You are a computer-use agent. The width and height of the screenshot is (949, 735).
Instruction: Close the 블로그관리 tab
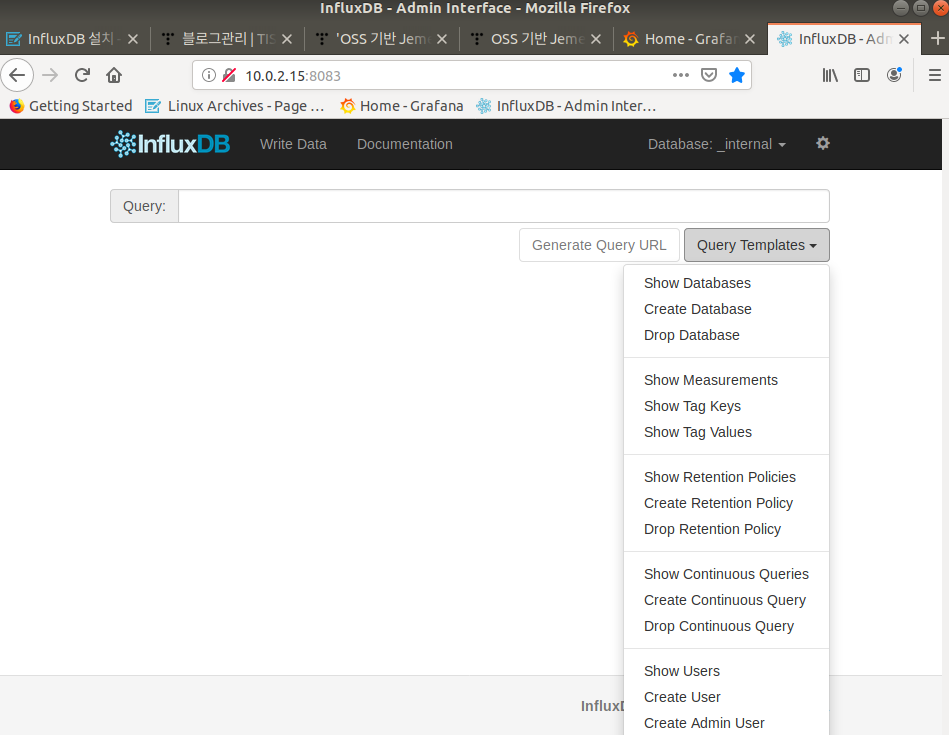[287, 39]
